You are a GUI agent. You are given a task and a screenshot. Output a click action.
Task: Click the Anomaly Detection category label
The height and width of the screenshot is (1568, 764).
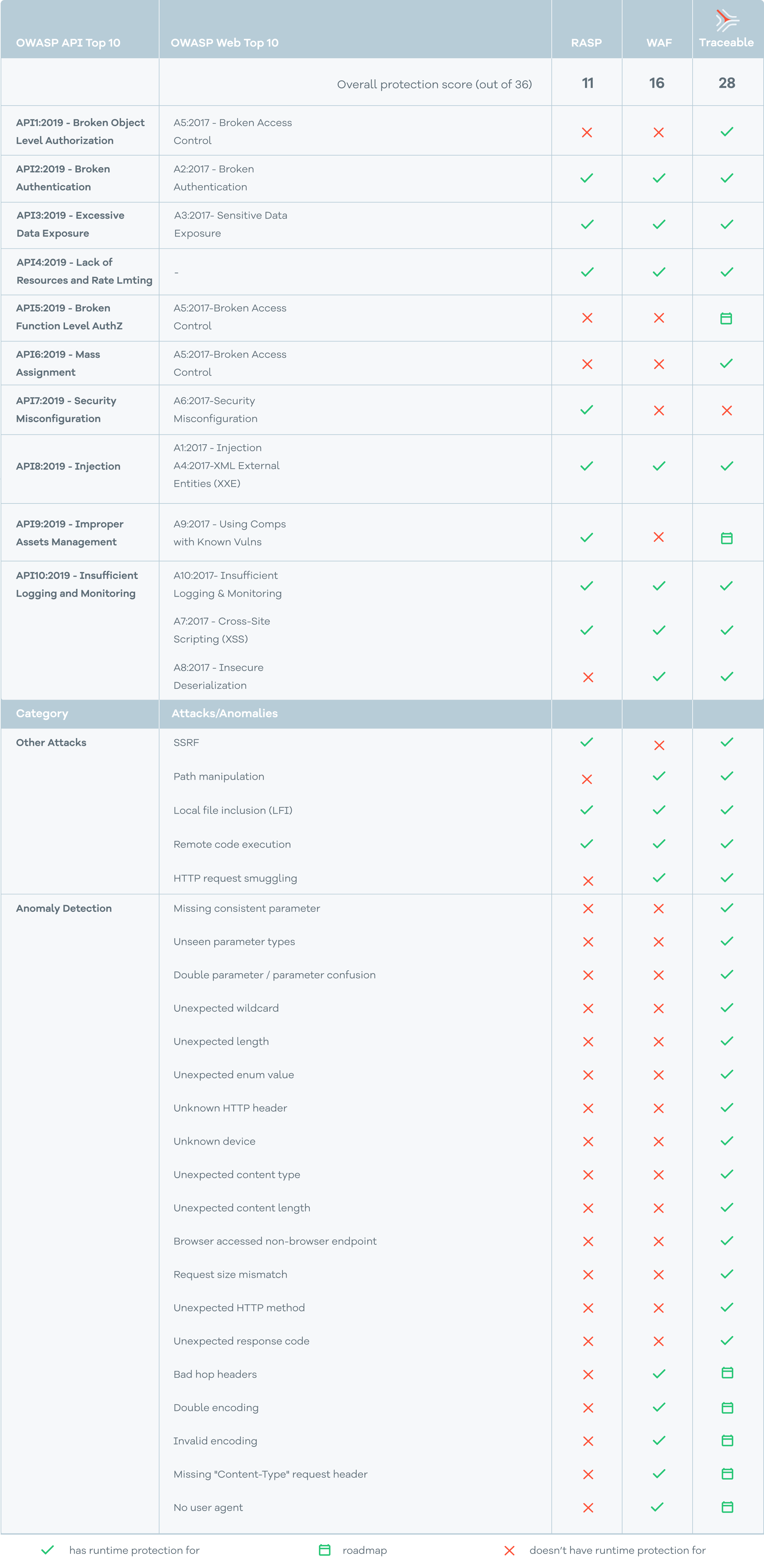click(x=64, y=908)
